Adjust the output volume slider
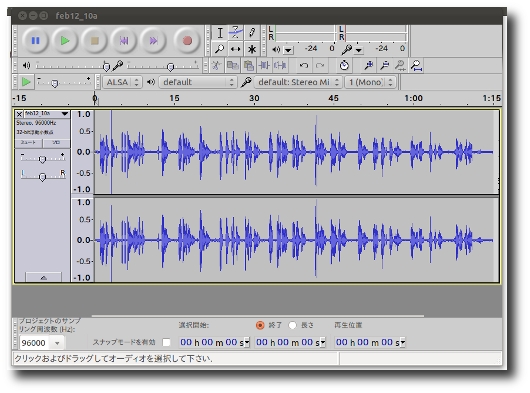The height and width of the screenshot is (393, 530). 72,66
